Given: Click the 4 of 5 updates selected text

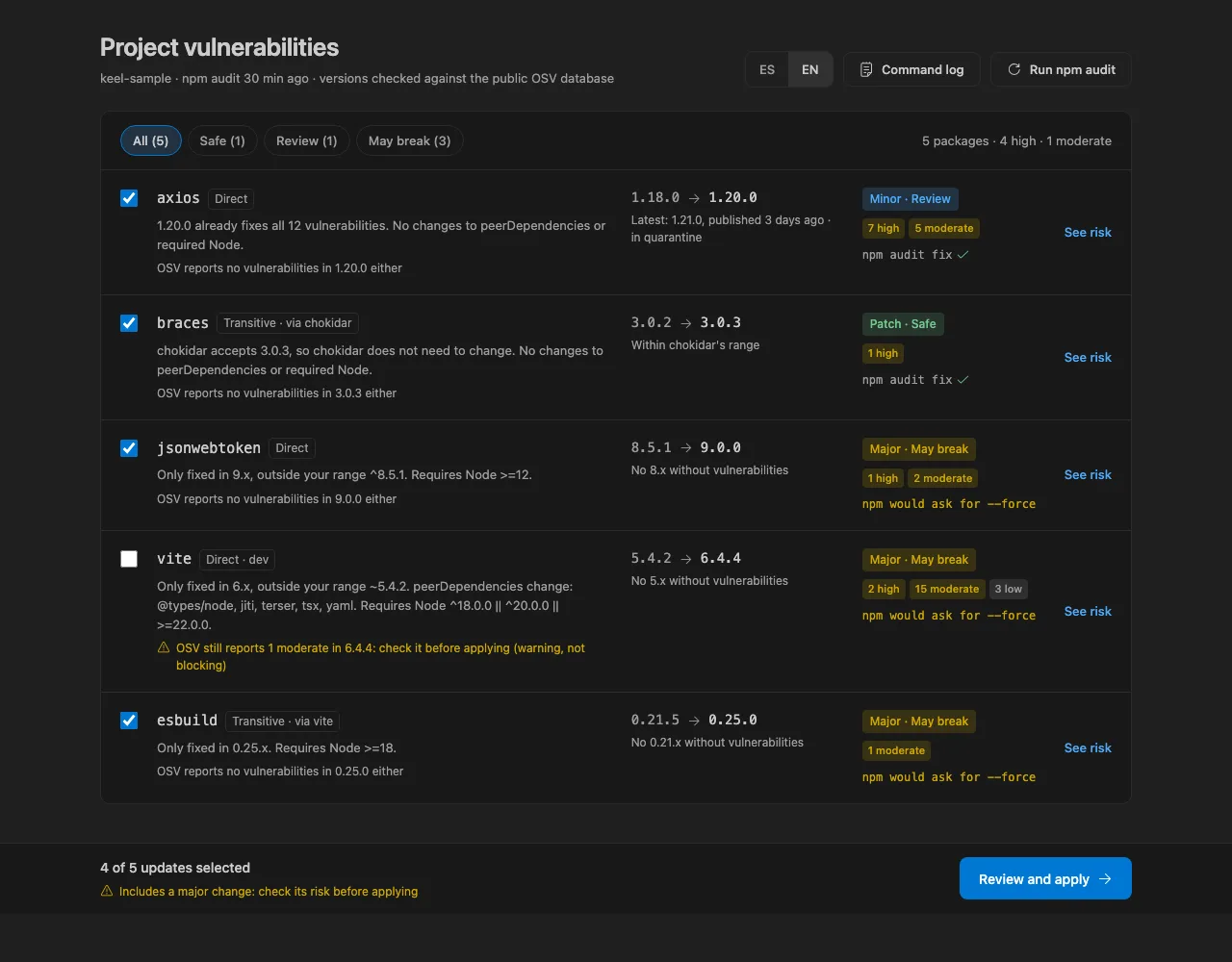Looking at the screenshot, I should (x=175, y=868).
